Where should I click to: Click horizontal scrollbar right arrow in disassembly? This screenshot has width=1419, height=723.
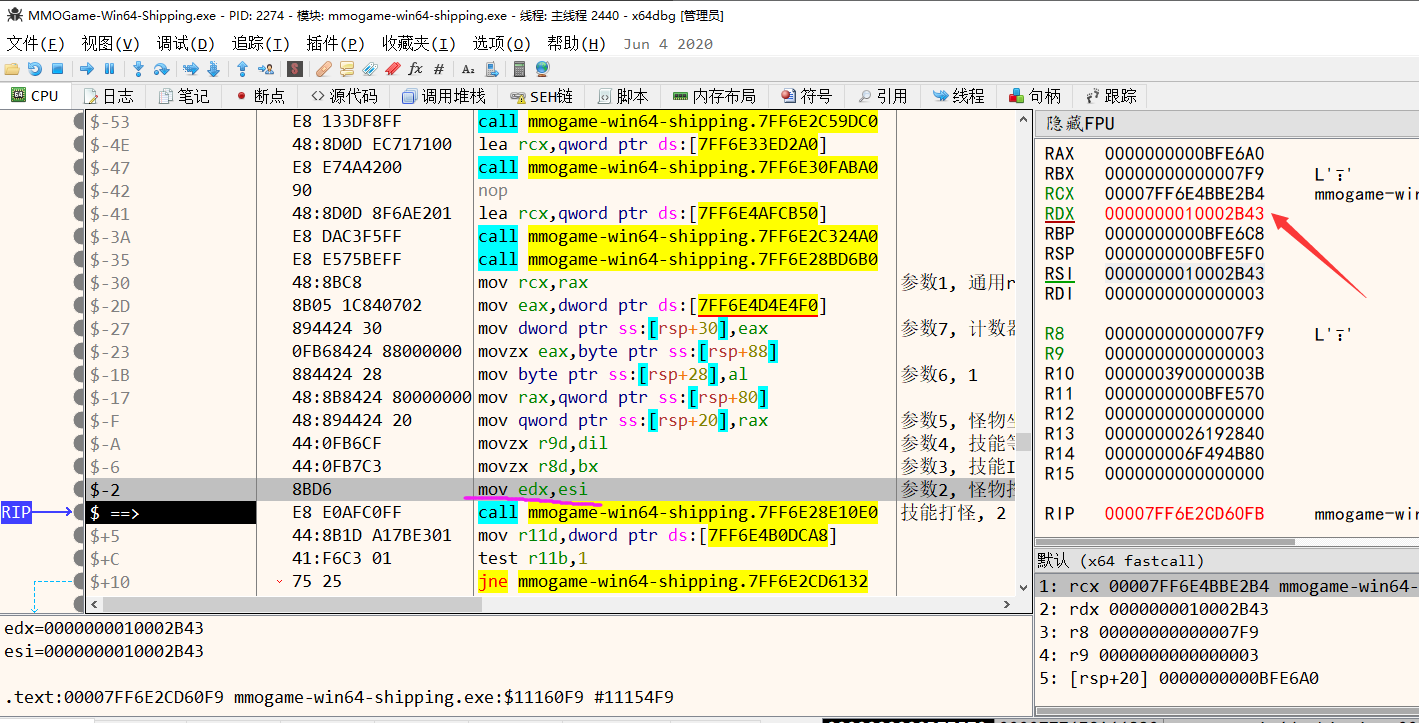coord(1009,605)
